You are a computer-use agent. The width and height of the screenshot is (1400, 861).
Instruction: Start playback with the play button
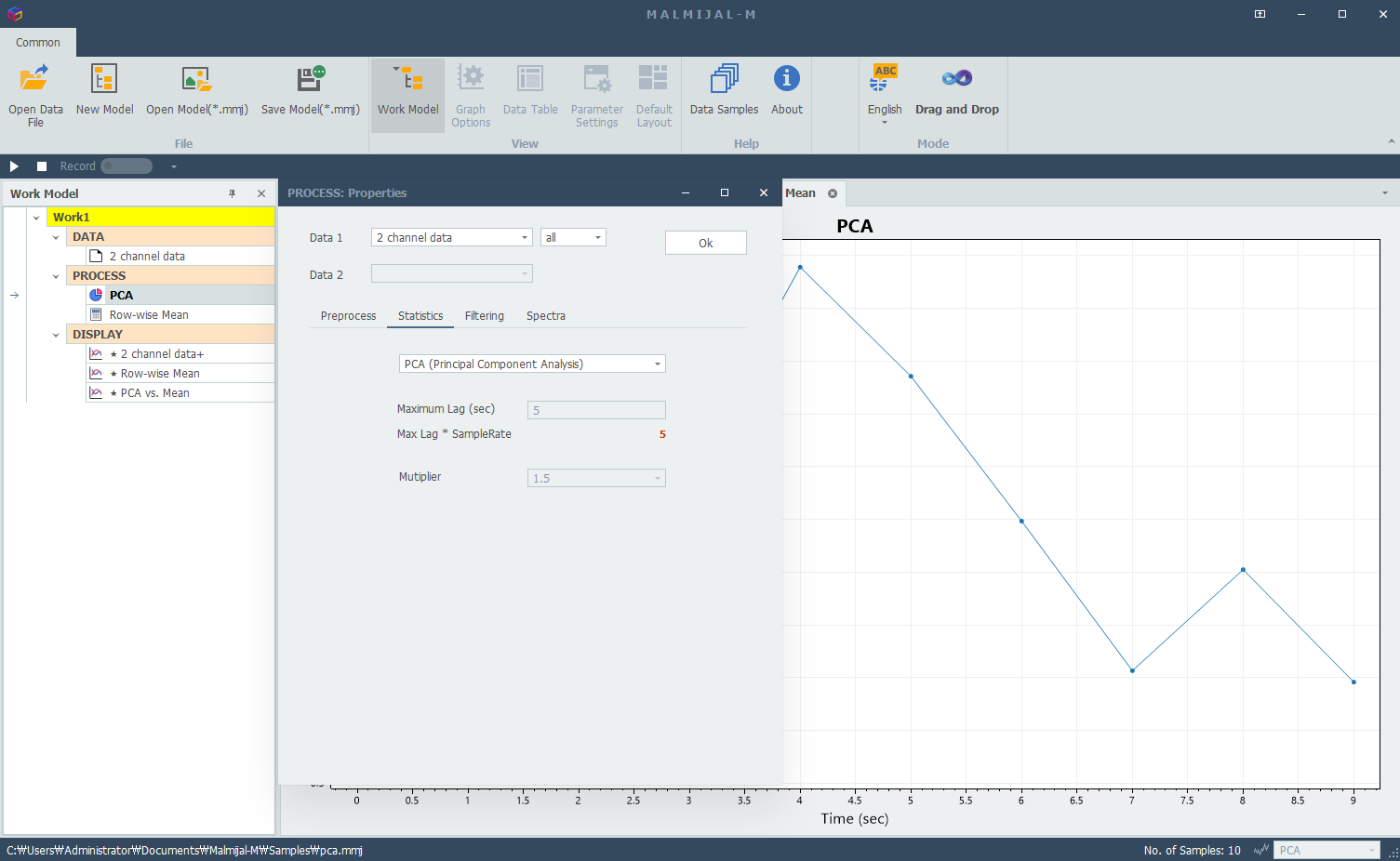coord(14,166)
